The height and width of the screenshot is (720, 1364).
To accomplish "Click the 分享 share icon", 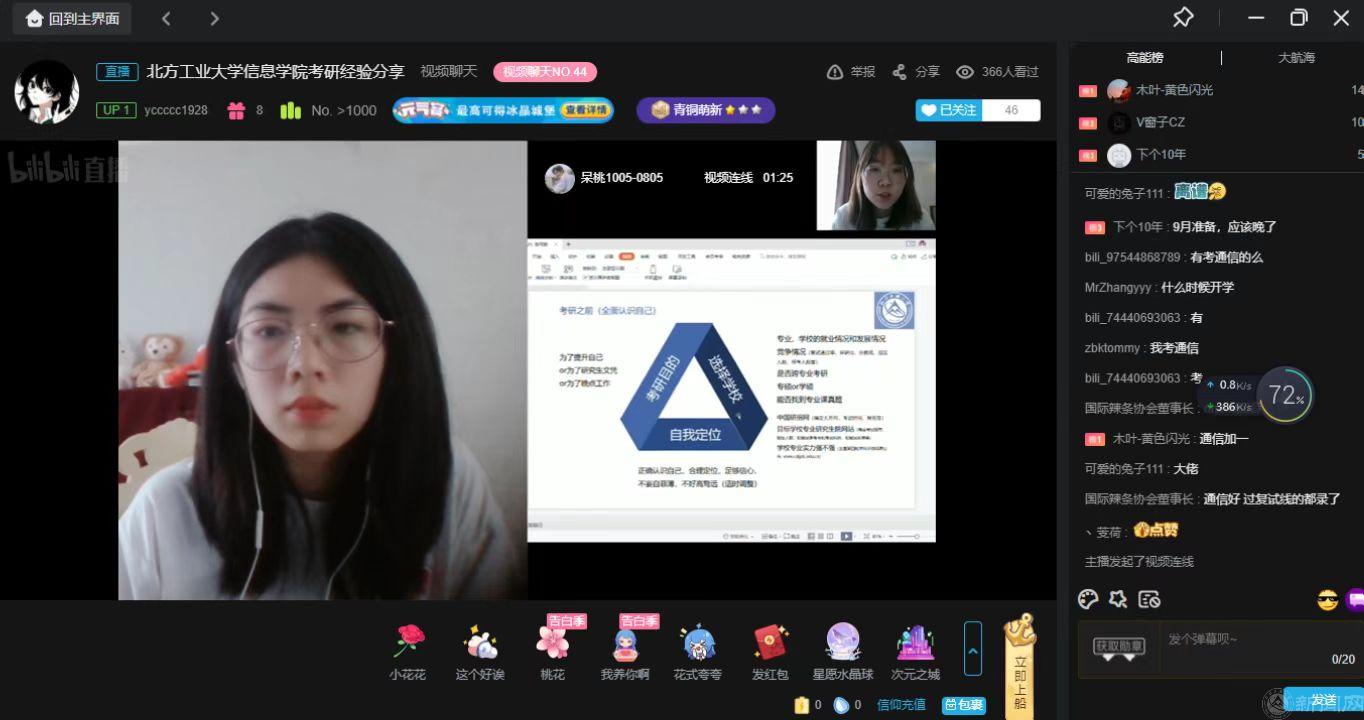I will pos(899,72).
